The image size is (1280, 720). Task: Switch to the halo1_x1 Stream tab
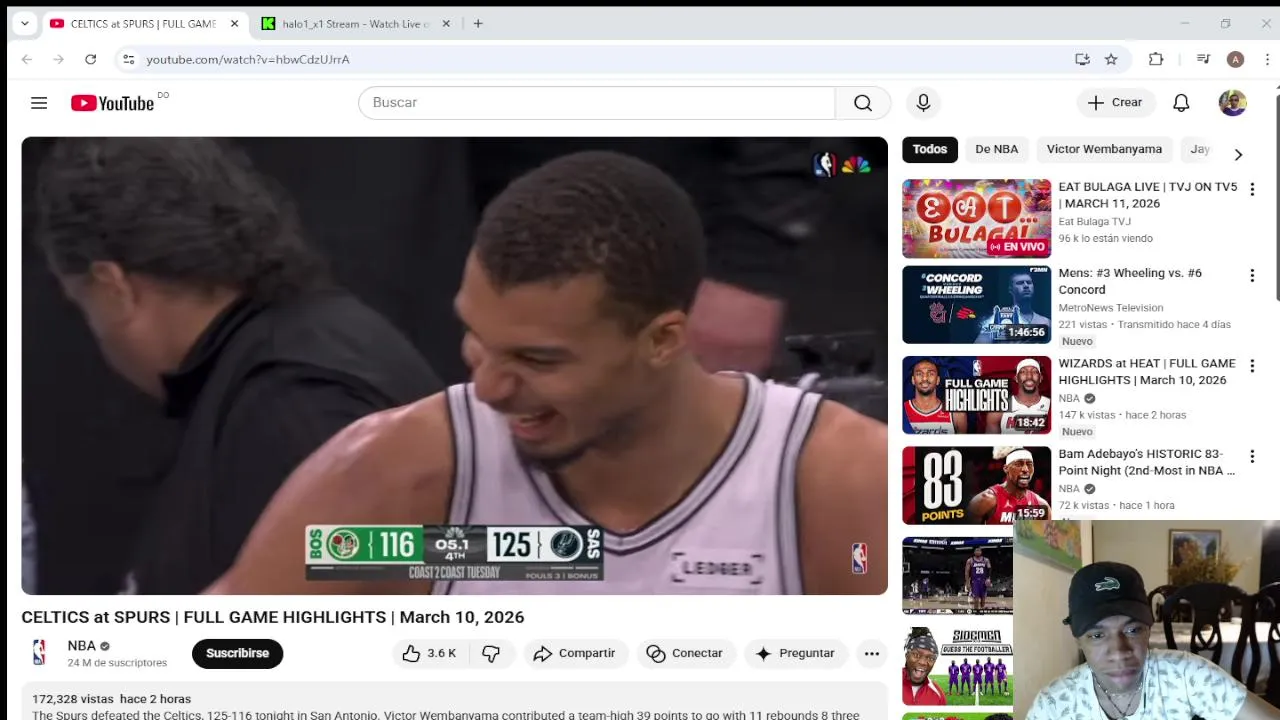click(355, 23)
